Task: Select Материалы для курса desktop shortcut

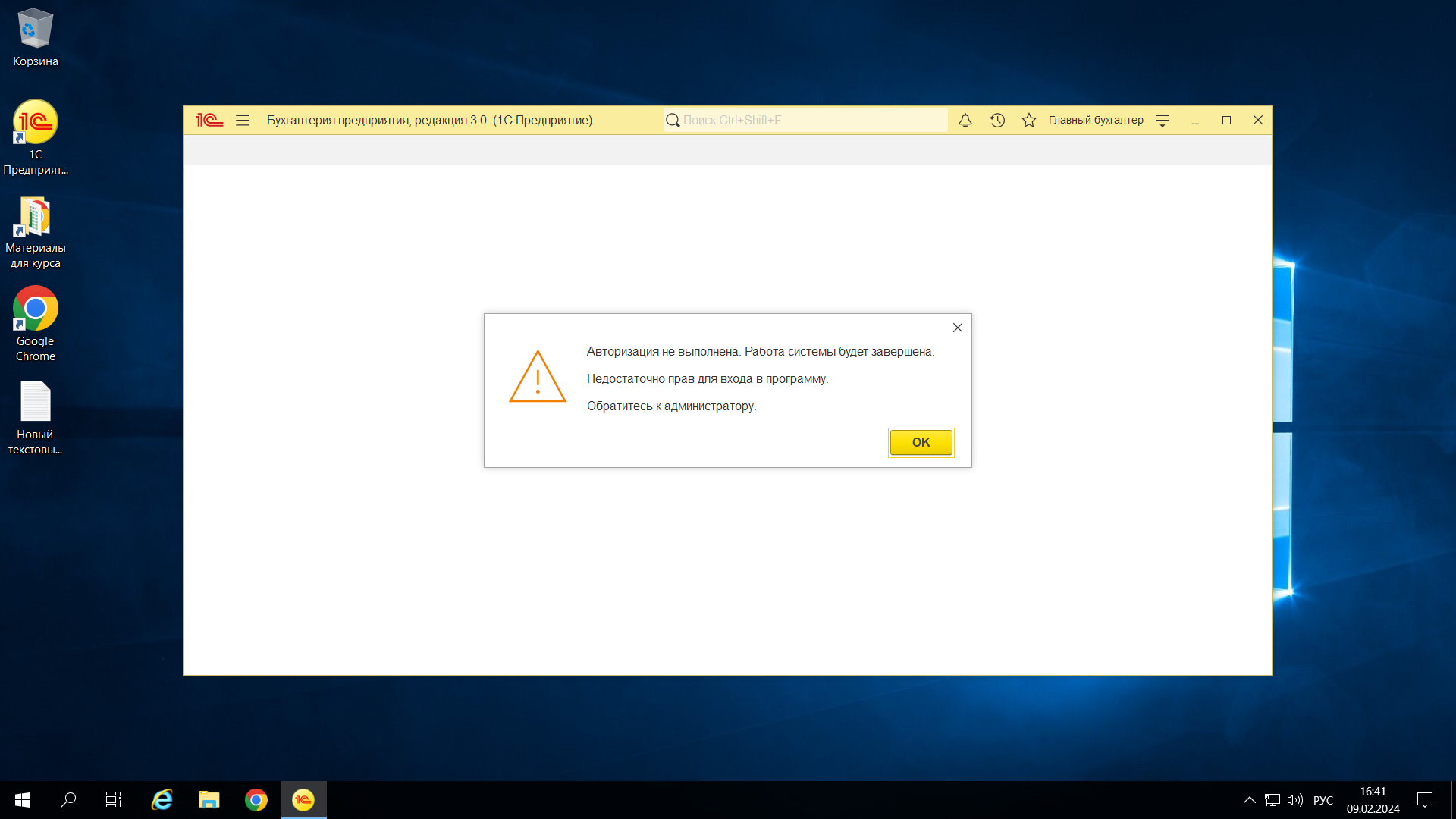Action: 36,218
